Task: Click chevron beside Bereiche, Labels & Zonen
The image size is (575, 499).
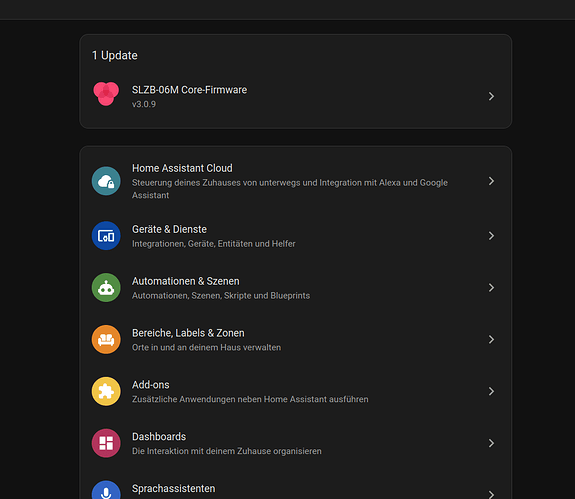Action: [491, 340]
